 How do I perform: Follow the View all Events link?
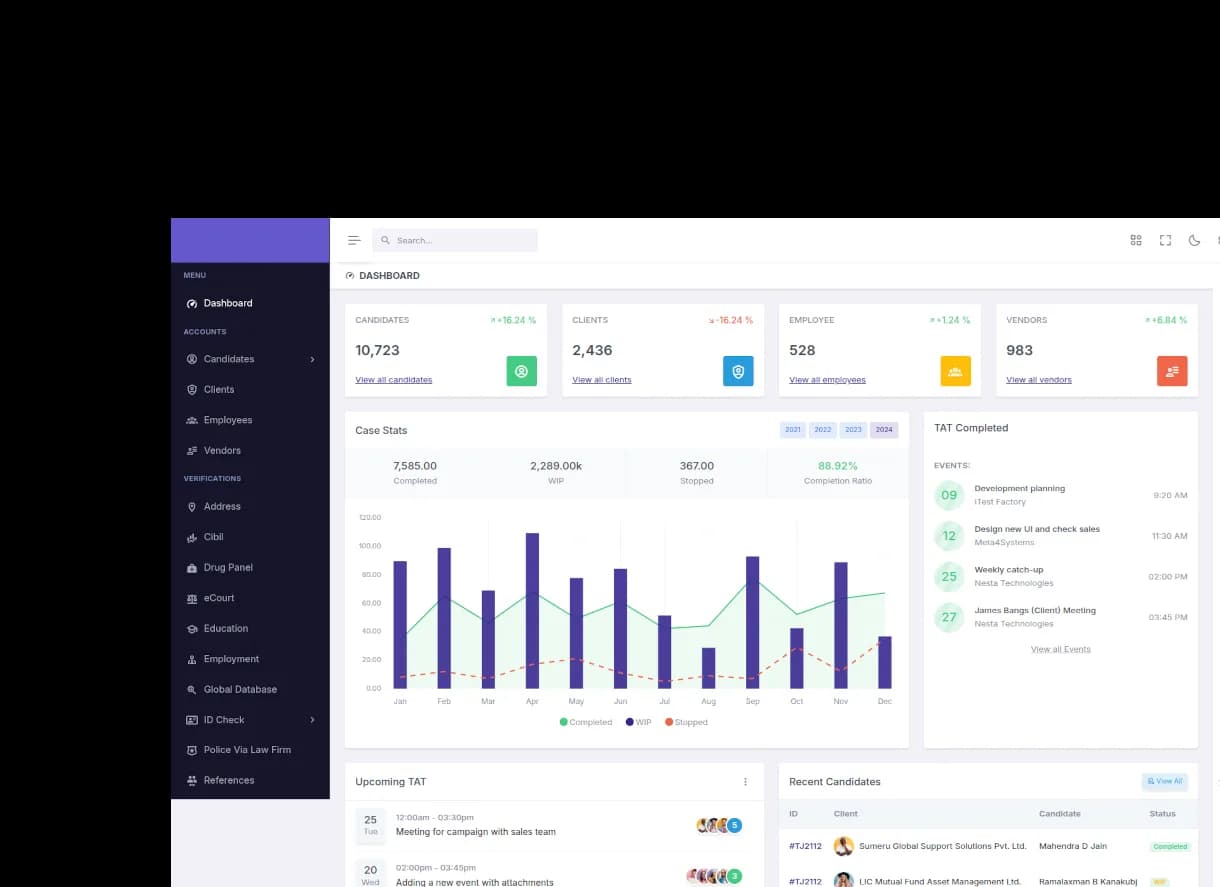coord(1061,650)
